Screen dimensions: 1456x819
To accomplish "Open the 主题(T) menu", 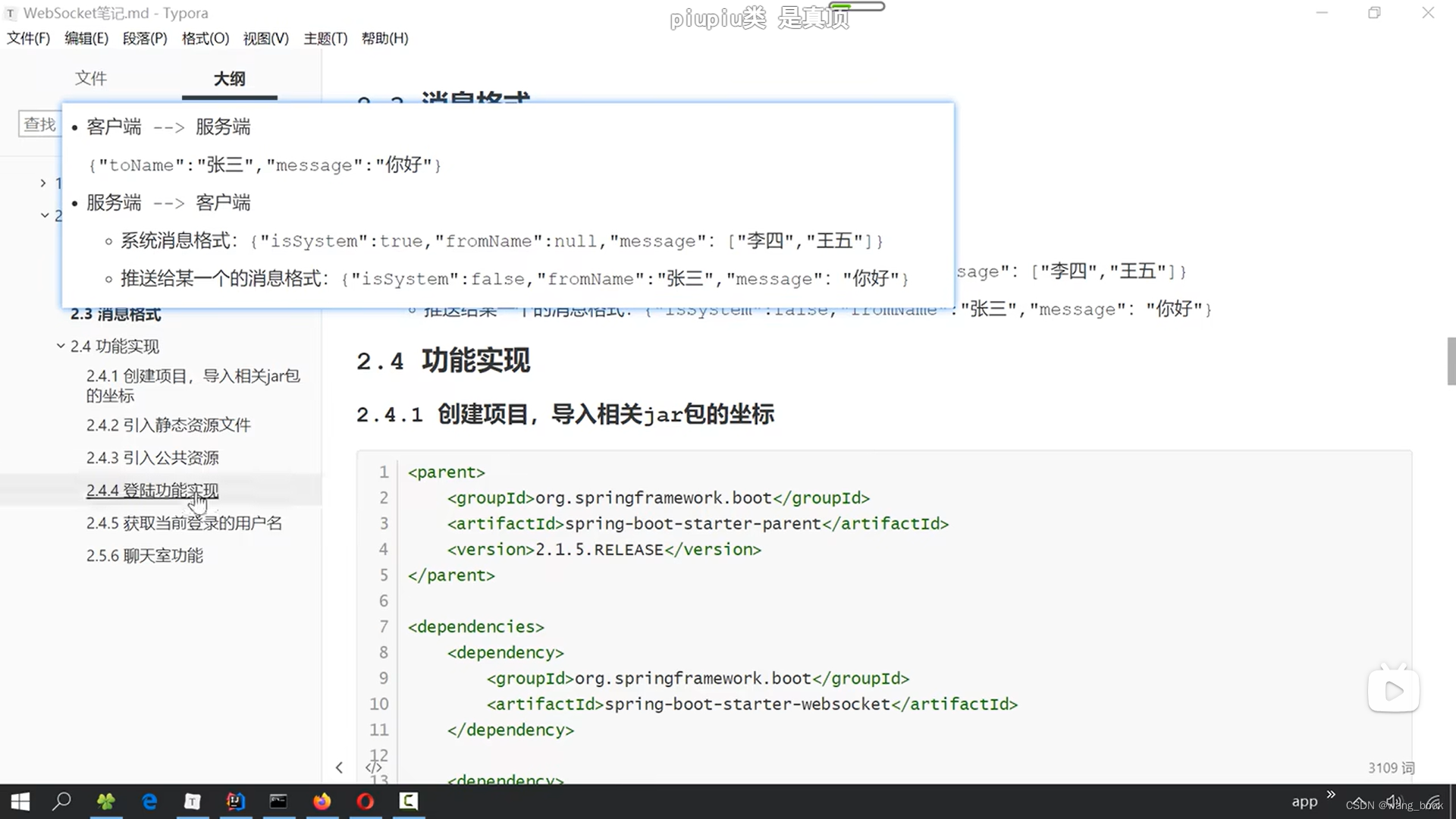I will pos(325,38).
